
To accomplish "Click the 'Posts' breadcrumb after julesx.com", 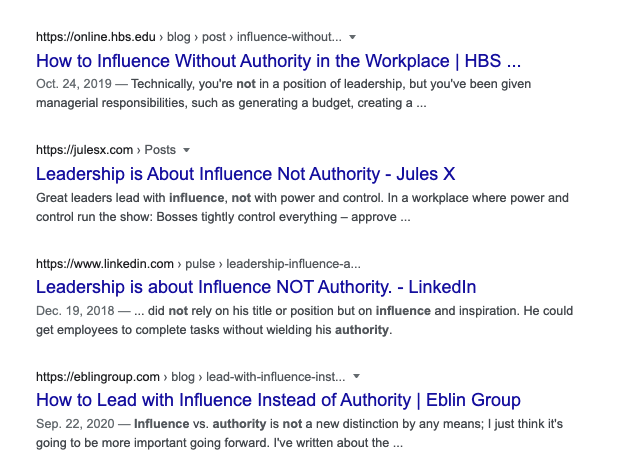I will tap(160, 150).
